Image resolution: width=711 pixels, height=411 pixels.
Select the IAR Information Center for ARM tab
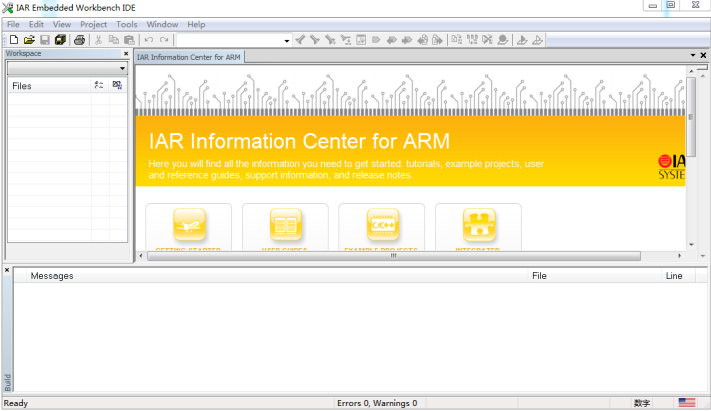tap(189, 57)
